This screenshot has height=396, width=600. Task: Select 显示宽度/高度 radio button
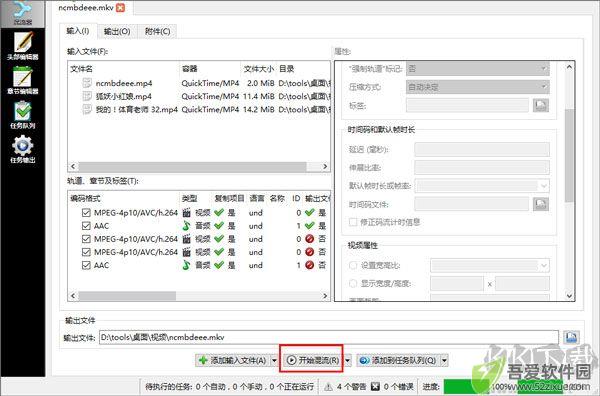tap(353, 283)
